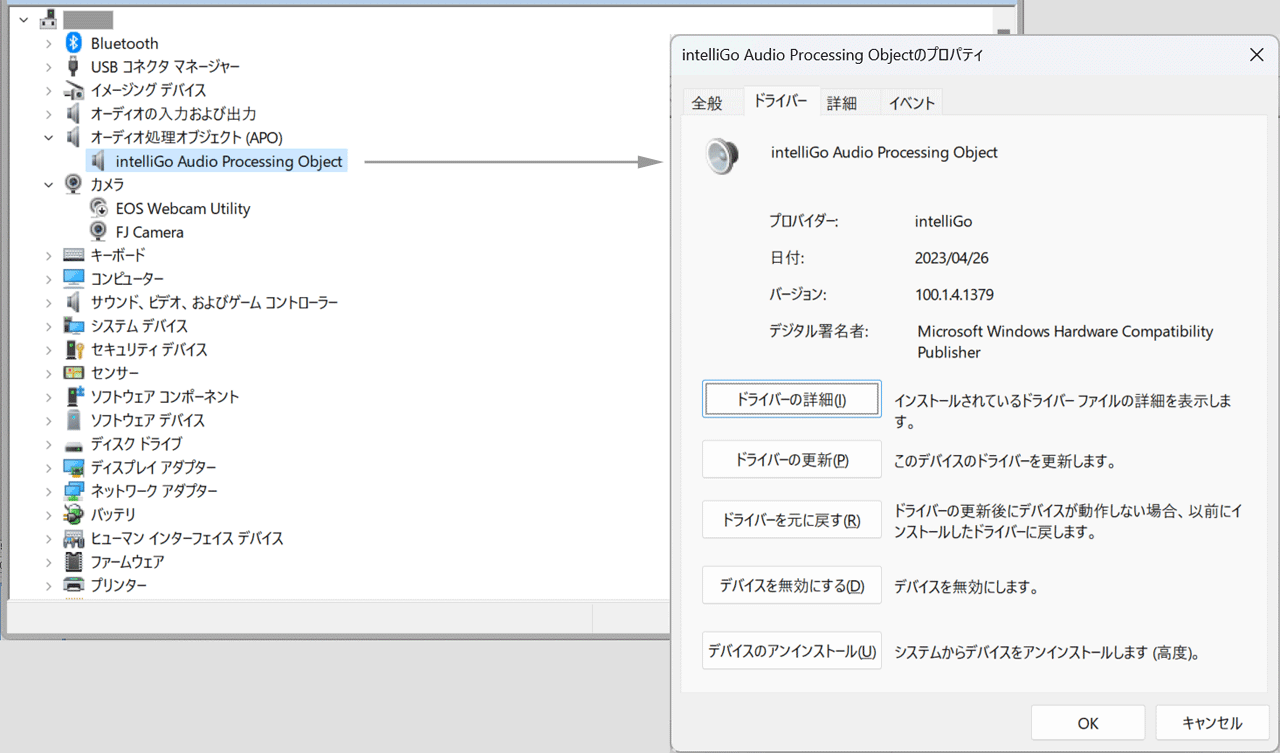
Task: Click the ソフトウェア デバイス icon
Action: click(x=73, y=420)
